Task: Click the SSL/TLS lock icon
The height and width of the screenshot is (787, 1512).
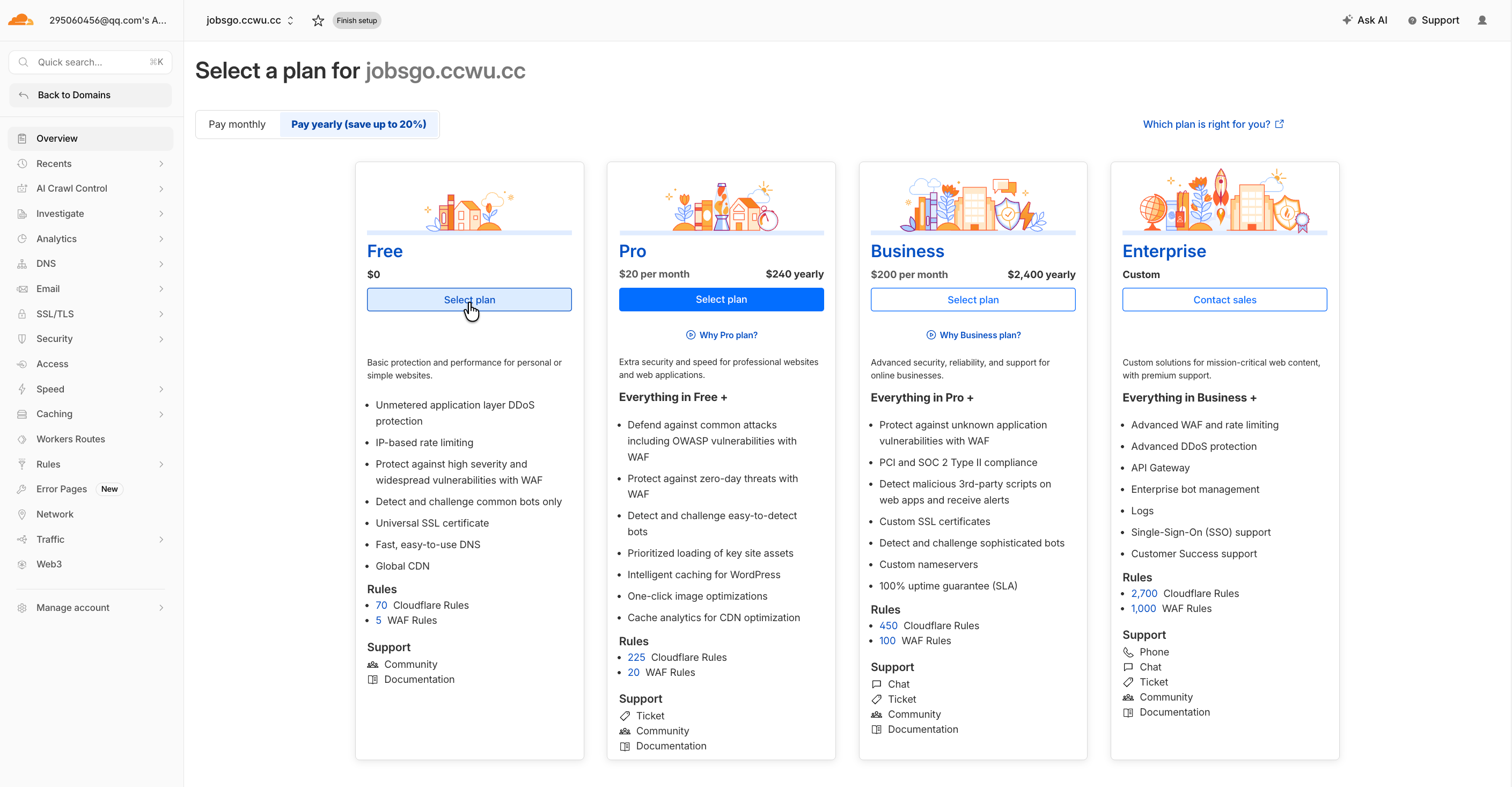Action: (23, 314)
